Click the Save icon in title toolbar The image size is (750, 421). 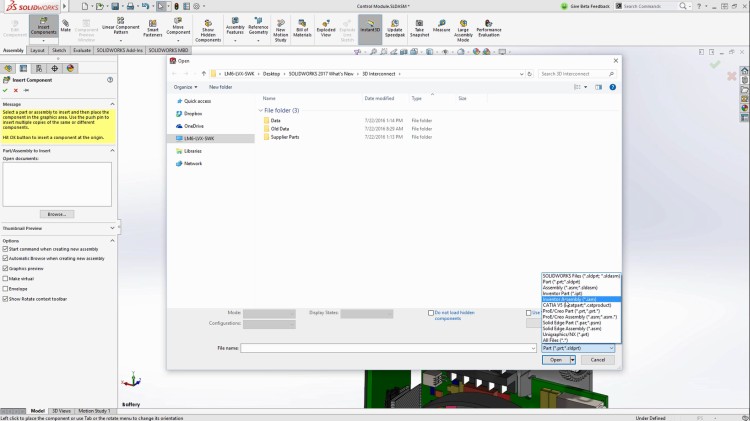click(x=115, y=6)
